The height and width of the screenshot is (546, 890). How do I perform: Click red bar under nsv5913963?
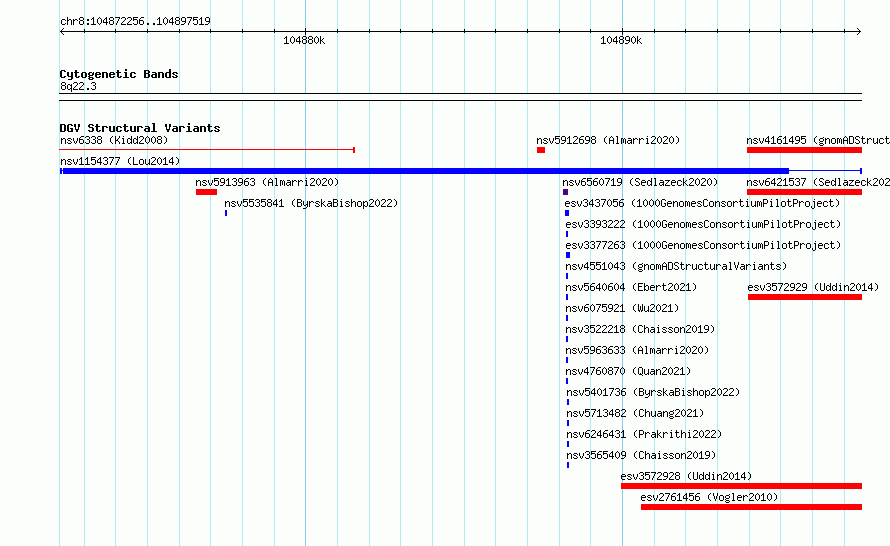click(207, 192)
